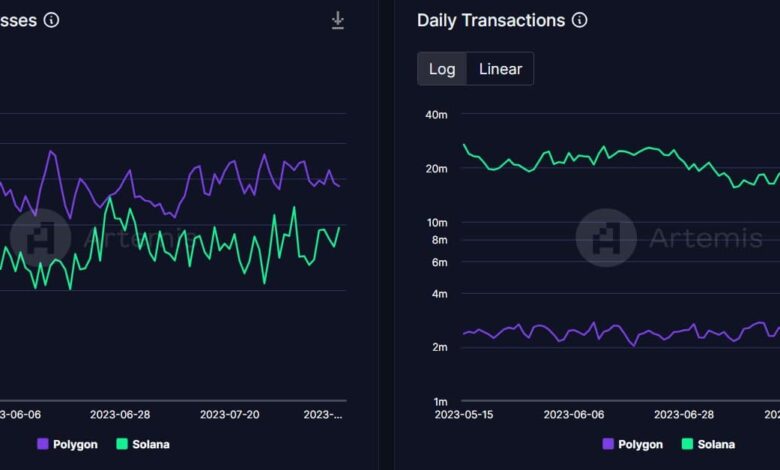780x470 pixels.
Task: Click purple Polygon legend square in addresses chart
Action: [x=43, y=444]
